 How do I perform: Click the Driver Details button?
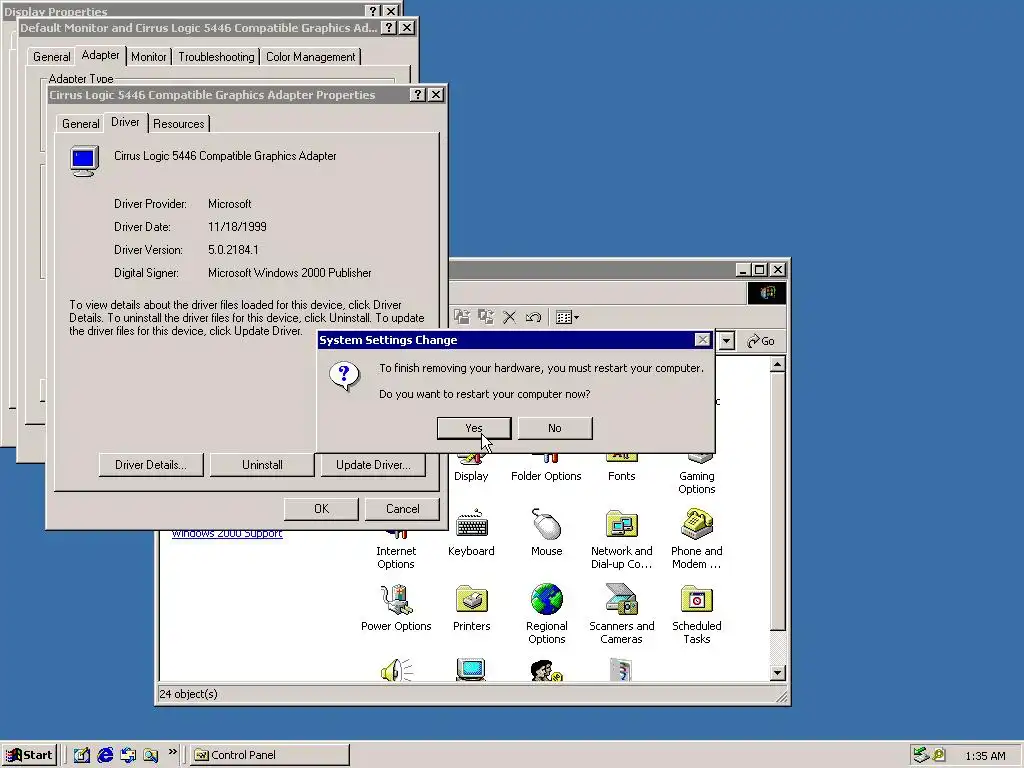(151, 465)
